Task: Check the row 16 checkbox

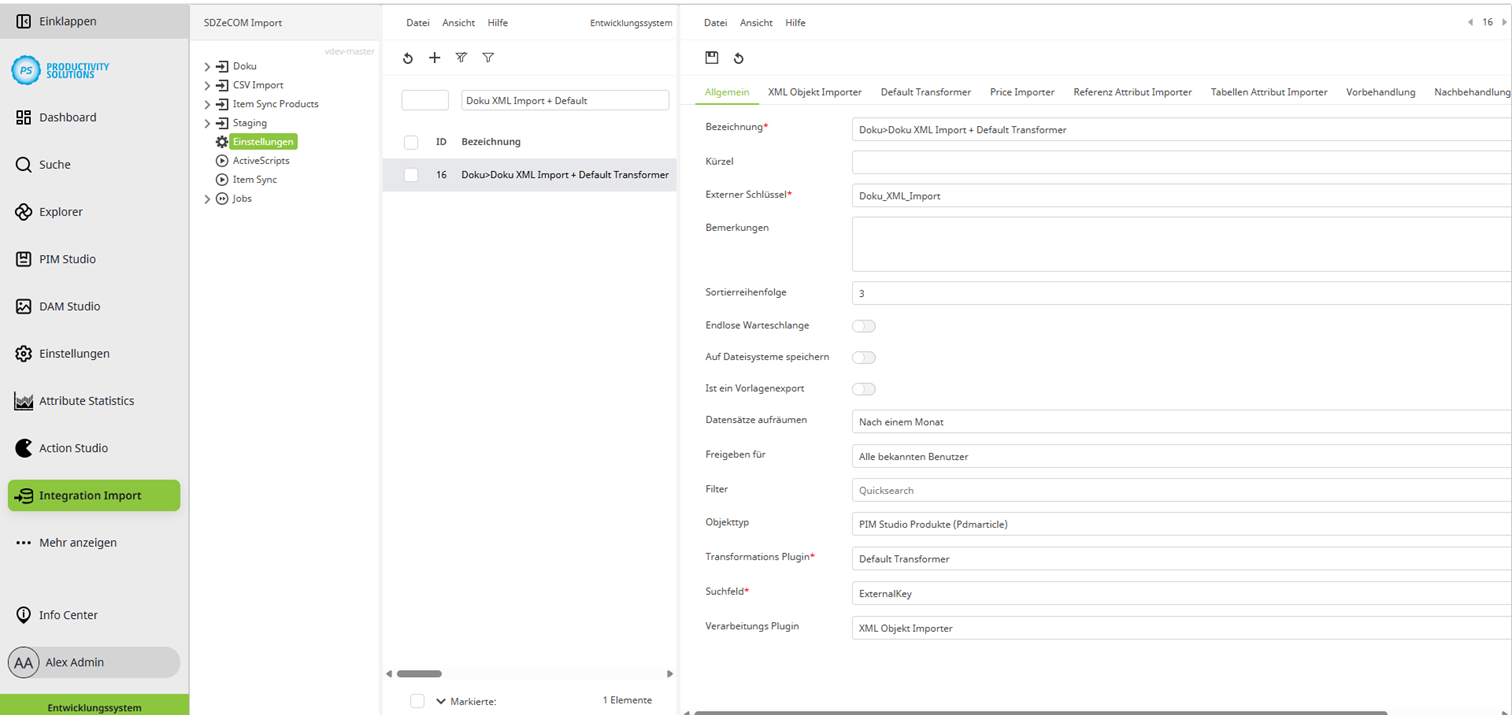Action: pyautogui.click(x=411, y=175)
